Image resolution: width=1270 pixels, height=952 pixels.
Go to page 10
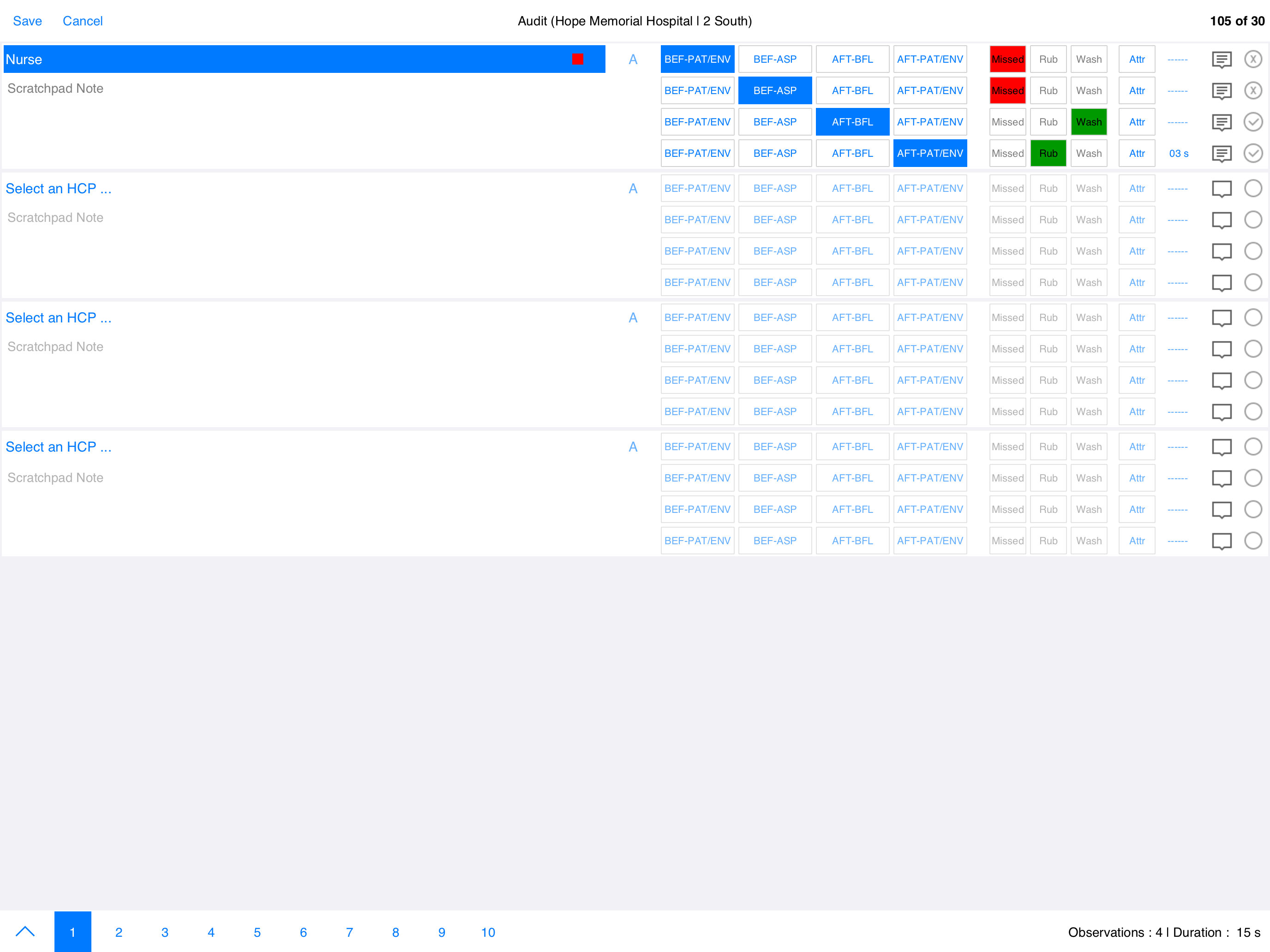pyautogui.click(x=488, y=933)
